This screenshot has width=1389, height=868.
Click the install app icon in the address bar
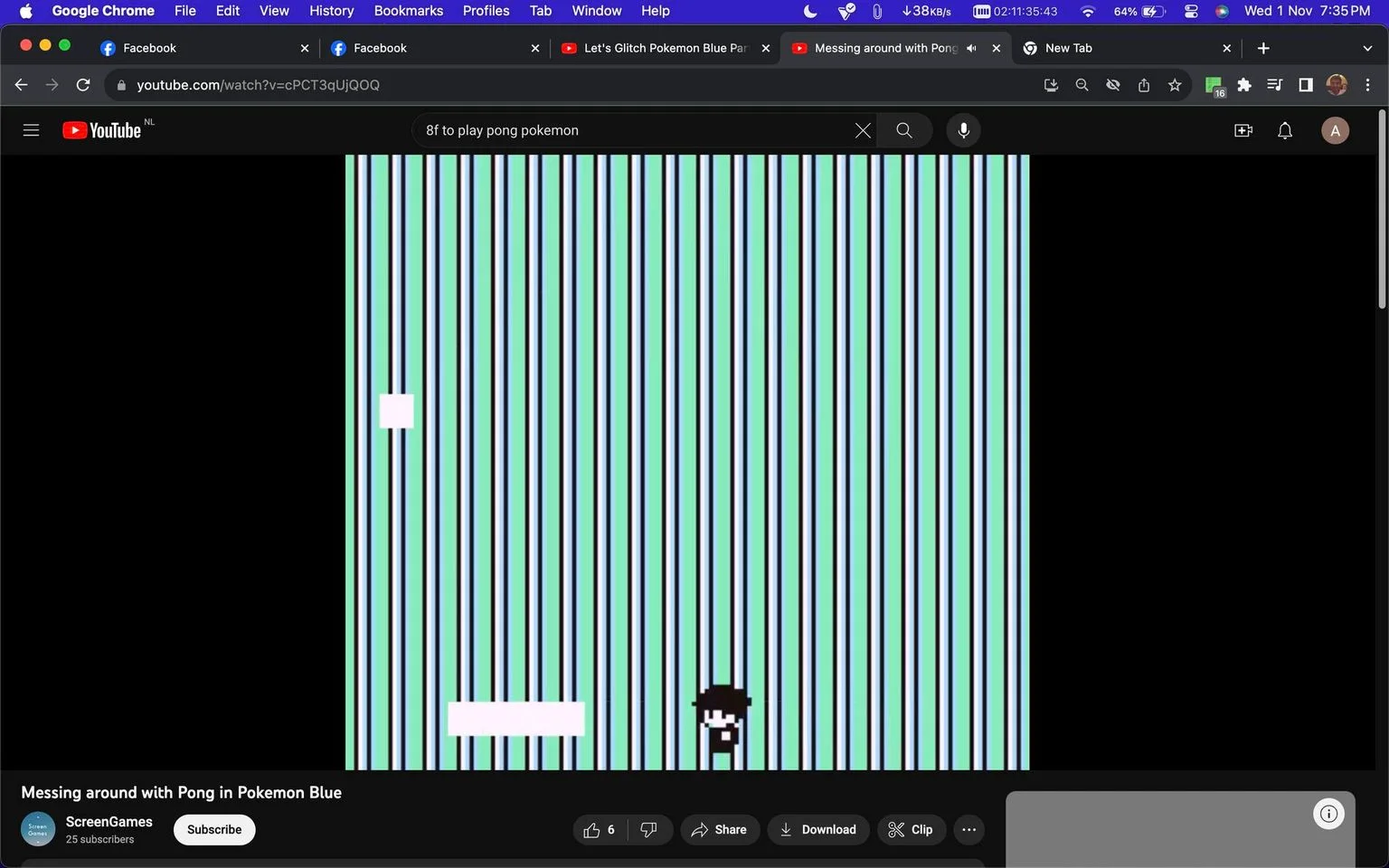pos(1051,85)
